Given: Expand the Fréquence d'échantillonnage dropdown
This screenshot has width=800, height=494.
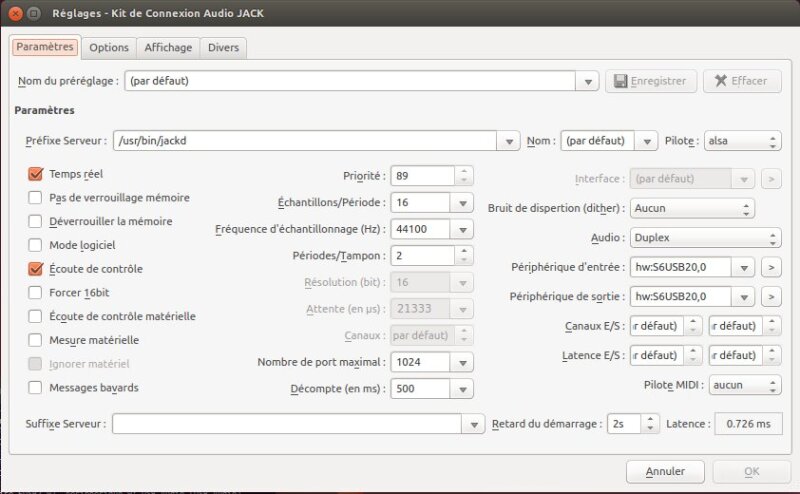Looking at the screenshot, I should point(462,229).
